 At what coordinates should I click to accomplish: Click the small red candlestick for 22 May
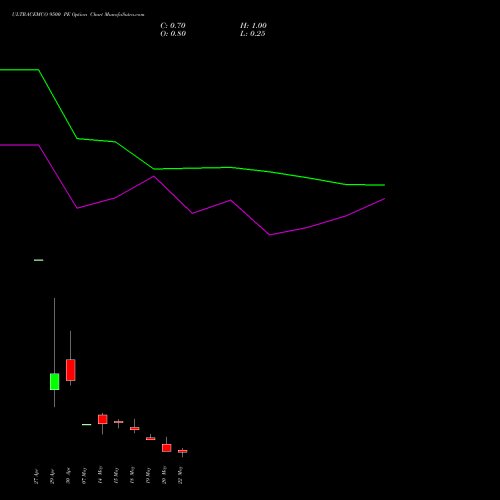(183, 451)
